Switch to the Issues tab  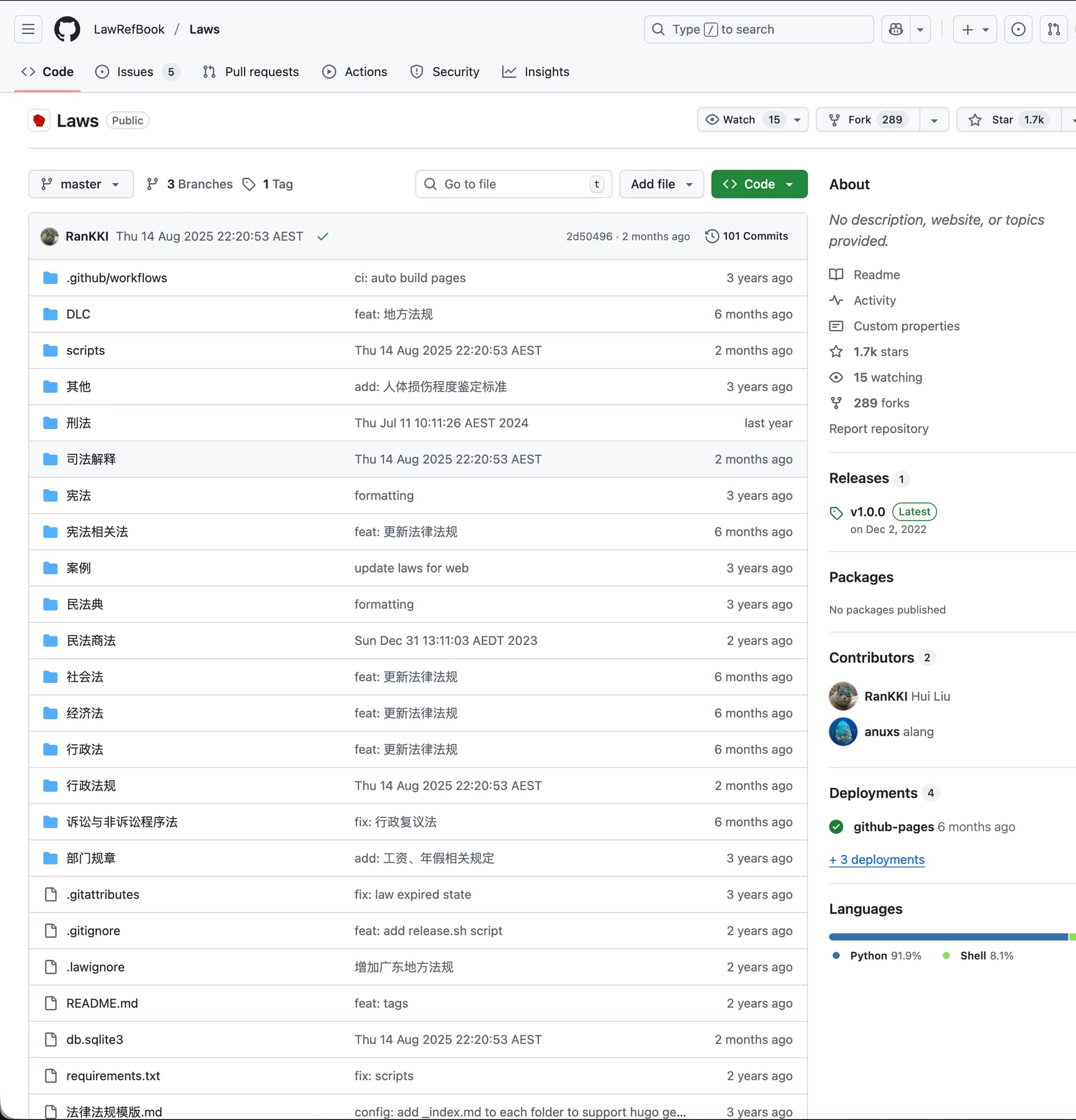coord(135,72)
